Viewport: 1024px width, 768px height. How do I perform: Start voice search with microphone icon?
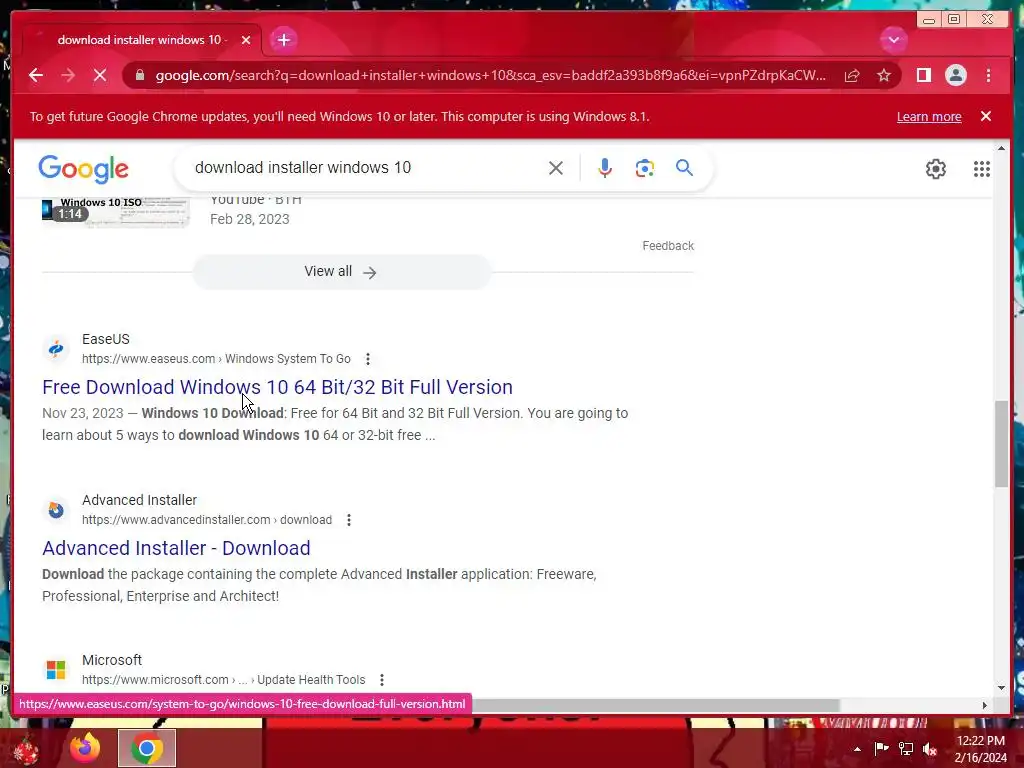pyautogui.click(x=605, y=168)
